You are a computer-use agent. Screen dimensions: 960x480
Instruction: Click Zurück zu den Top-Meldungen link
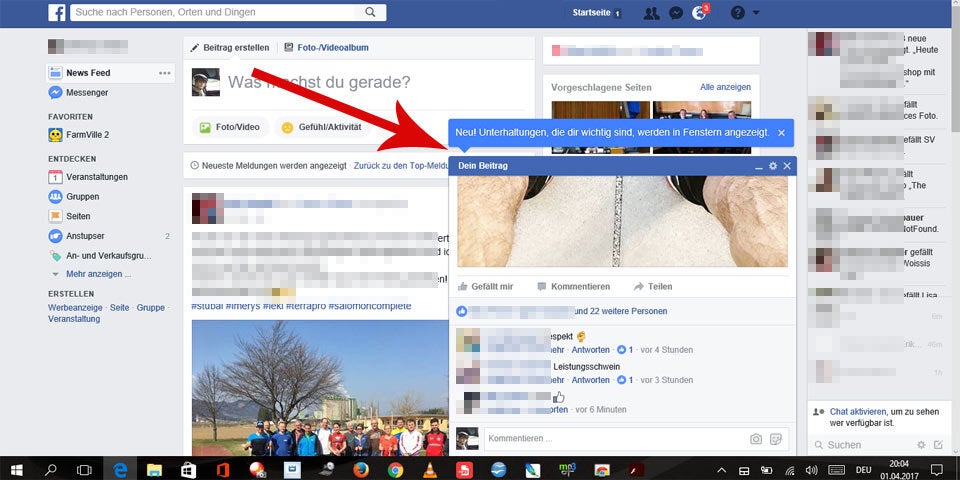click(402, 165)
